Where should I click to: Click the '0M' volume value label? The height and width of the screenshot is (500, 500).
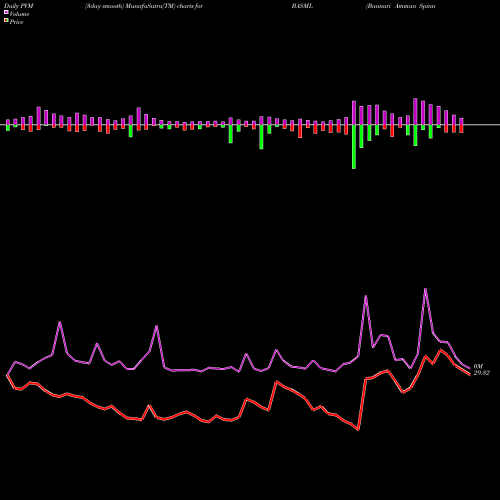coord(478,366)
